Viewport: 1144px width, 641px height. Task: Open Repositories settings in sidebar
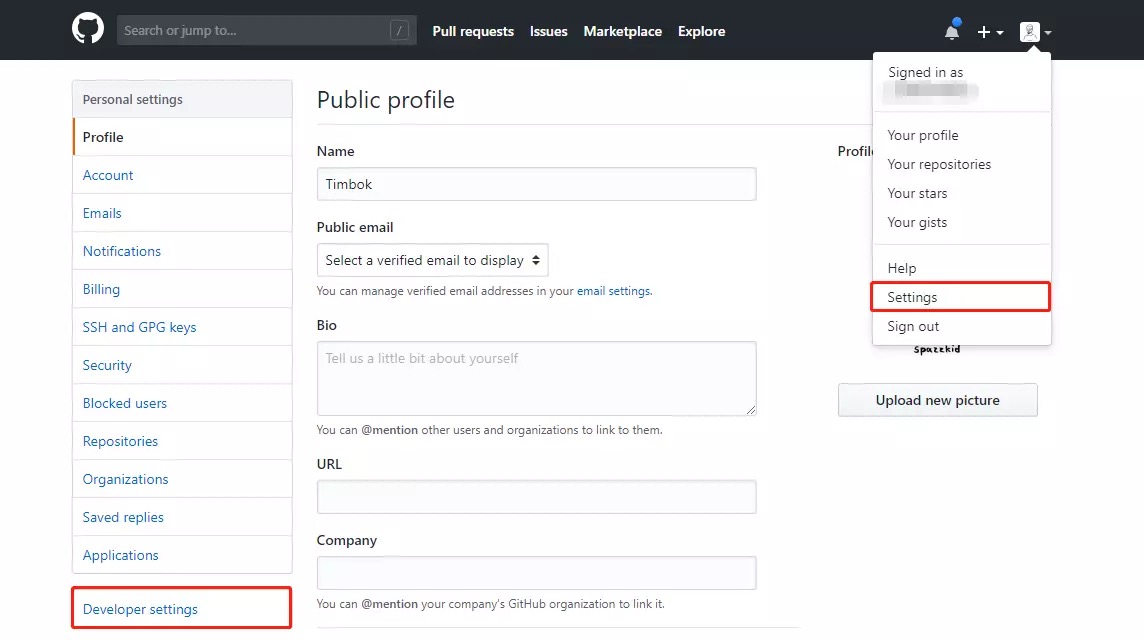coord(182,440)
